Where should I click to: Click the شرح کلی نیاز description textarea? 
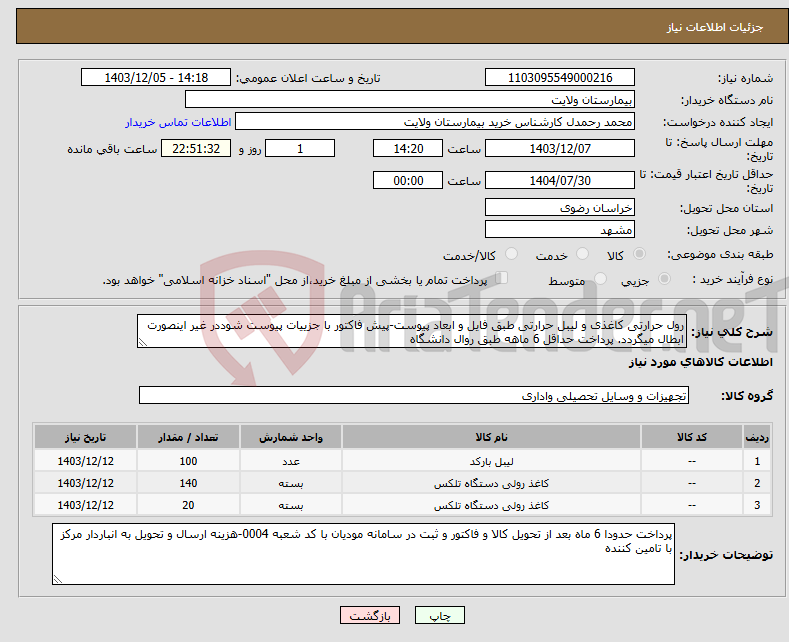click(x=412, y=331)
